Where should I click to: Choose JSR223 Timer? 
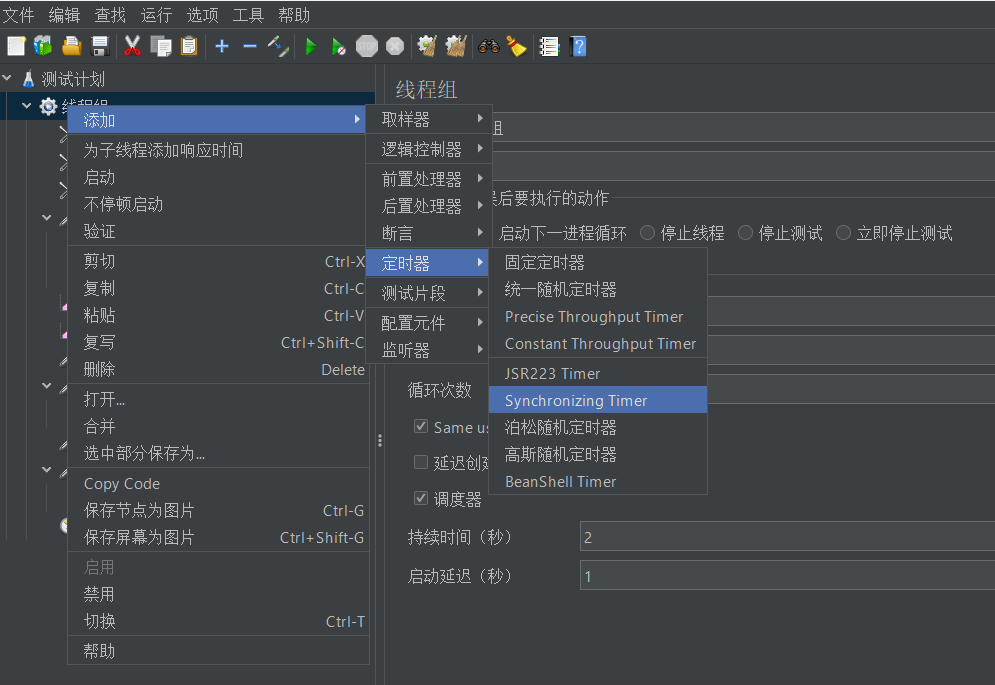[598, 373]
